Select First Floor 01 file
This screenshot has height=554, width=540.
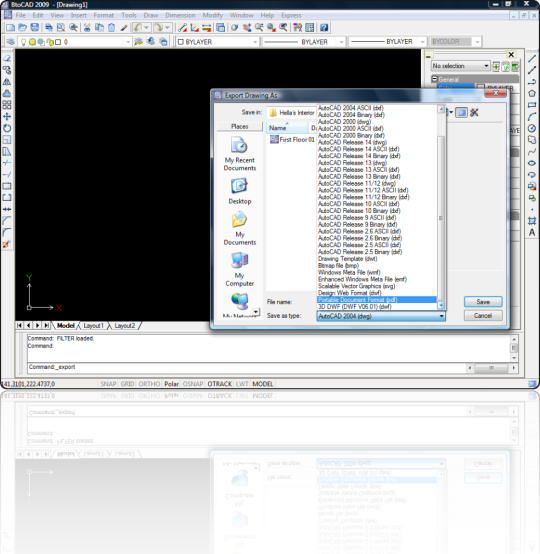pyautogui.click(x=292, y=140)
